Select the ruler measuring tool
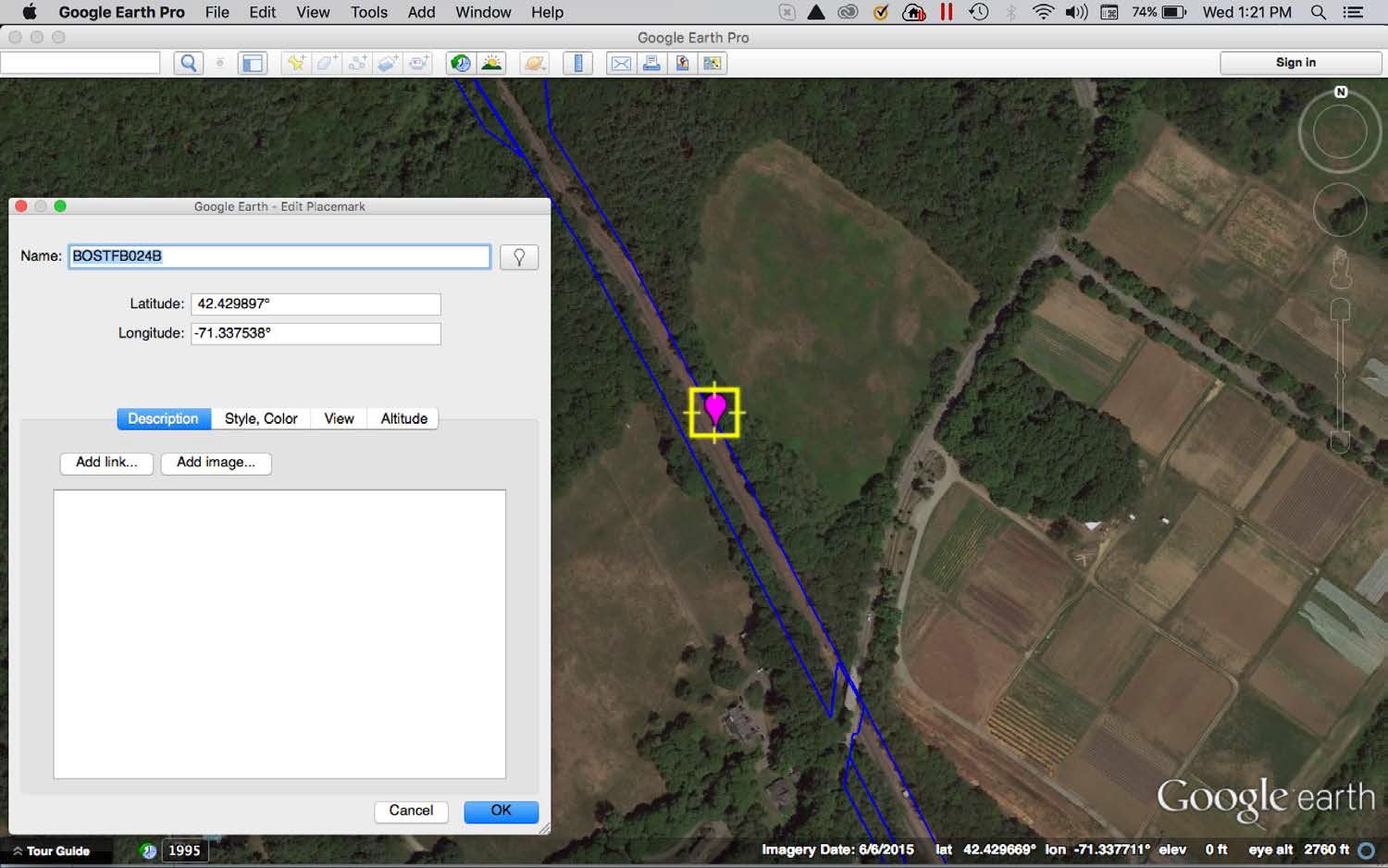 pos(577,63)
